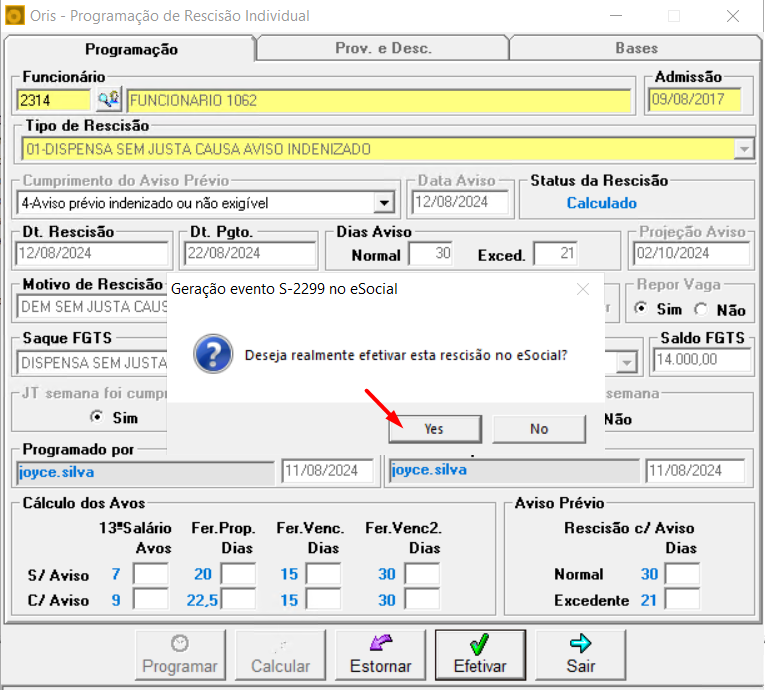Open Cumprimento do Aviso Prévio dropdown
765x690 pixels.
pos(383,203)
